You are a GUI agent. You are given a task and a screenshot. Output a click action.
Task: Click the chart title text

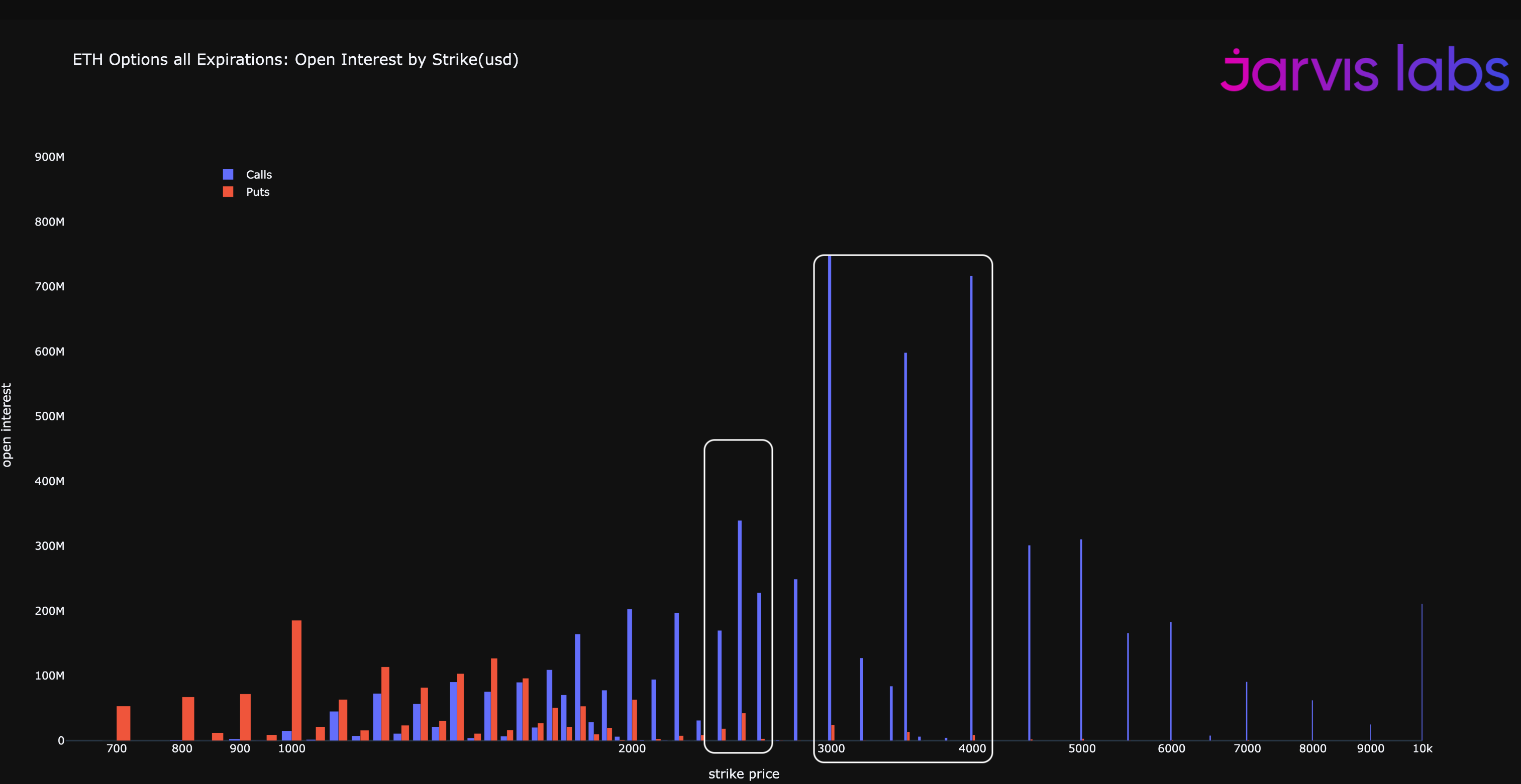pyautogui.click(x=295, y=60)
